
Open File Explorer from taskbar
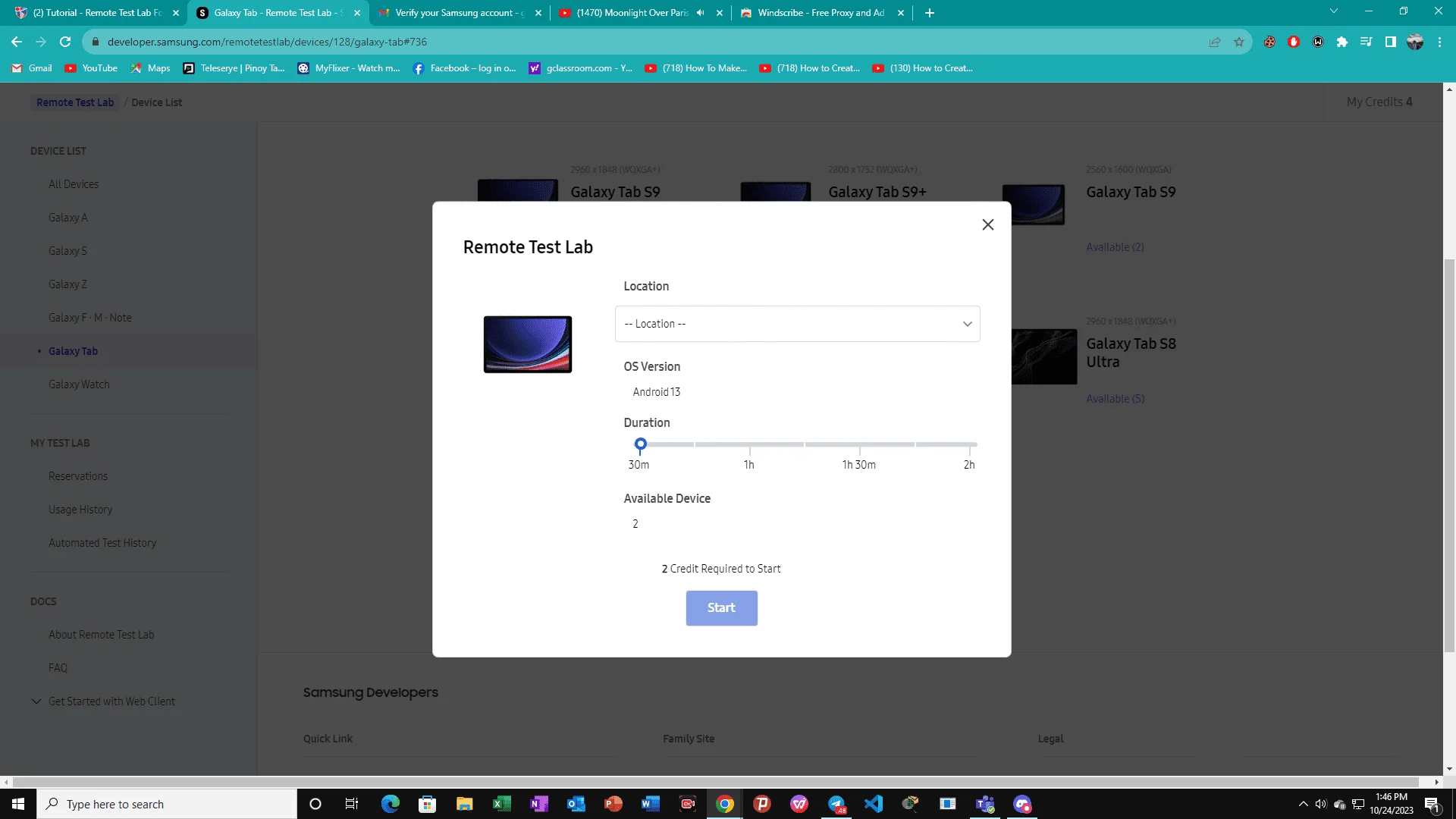pos(464,804)
